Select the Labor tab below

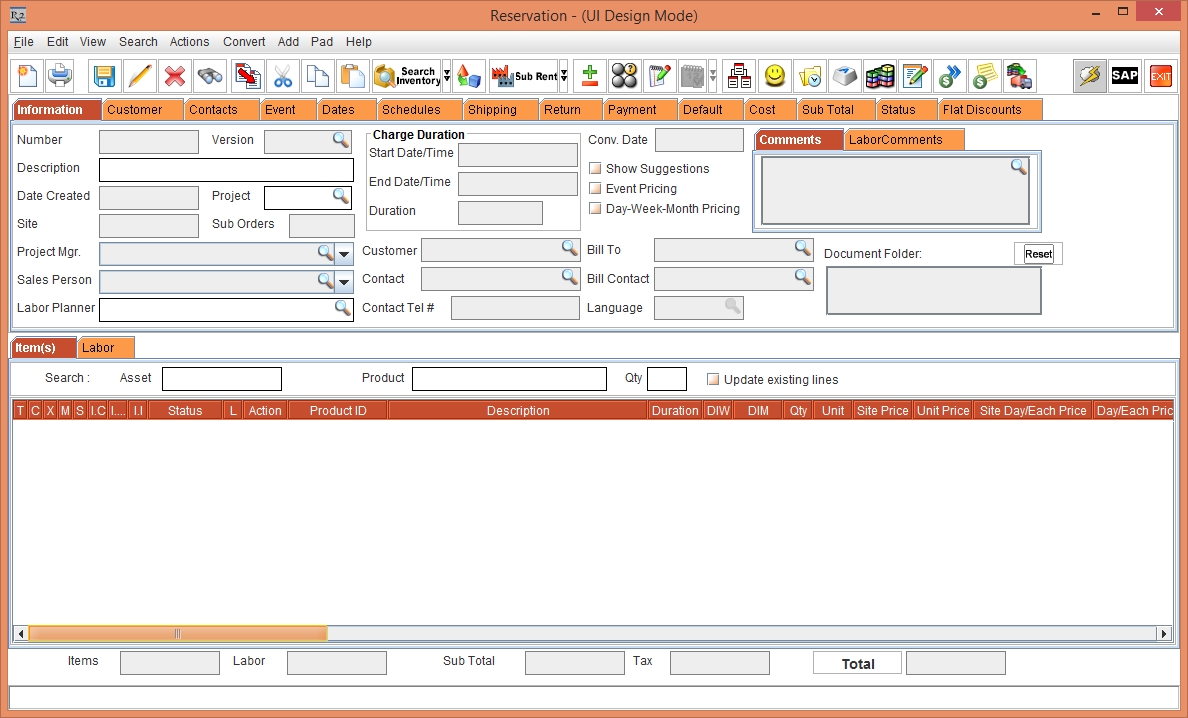[x=106, y=348]
